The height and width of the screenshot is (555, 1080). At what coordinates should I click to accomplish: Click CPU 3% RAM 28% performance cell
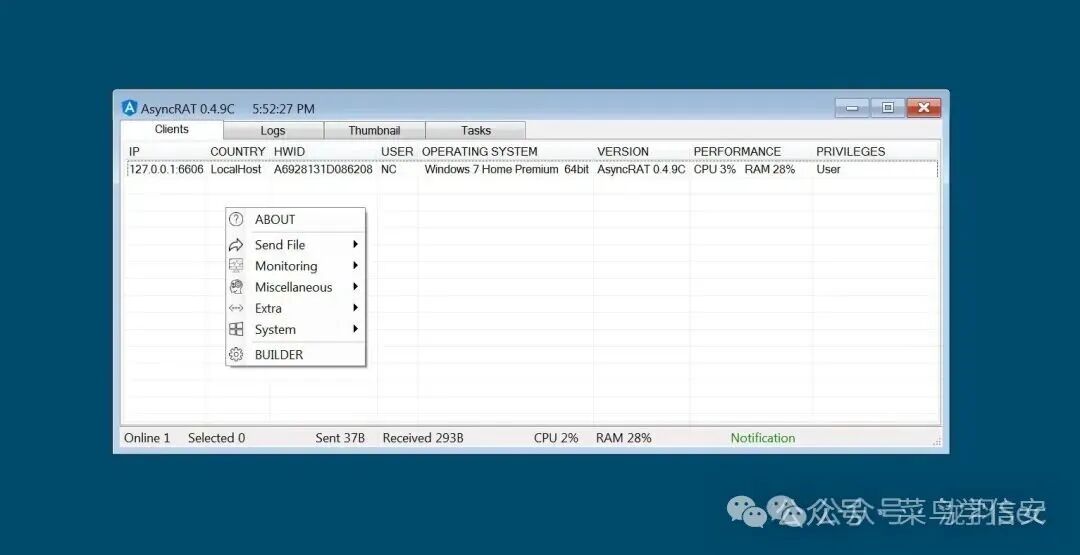[x=744, y=169]
